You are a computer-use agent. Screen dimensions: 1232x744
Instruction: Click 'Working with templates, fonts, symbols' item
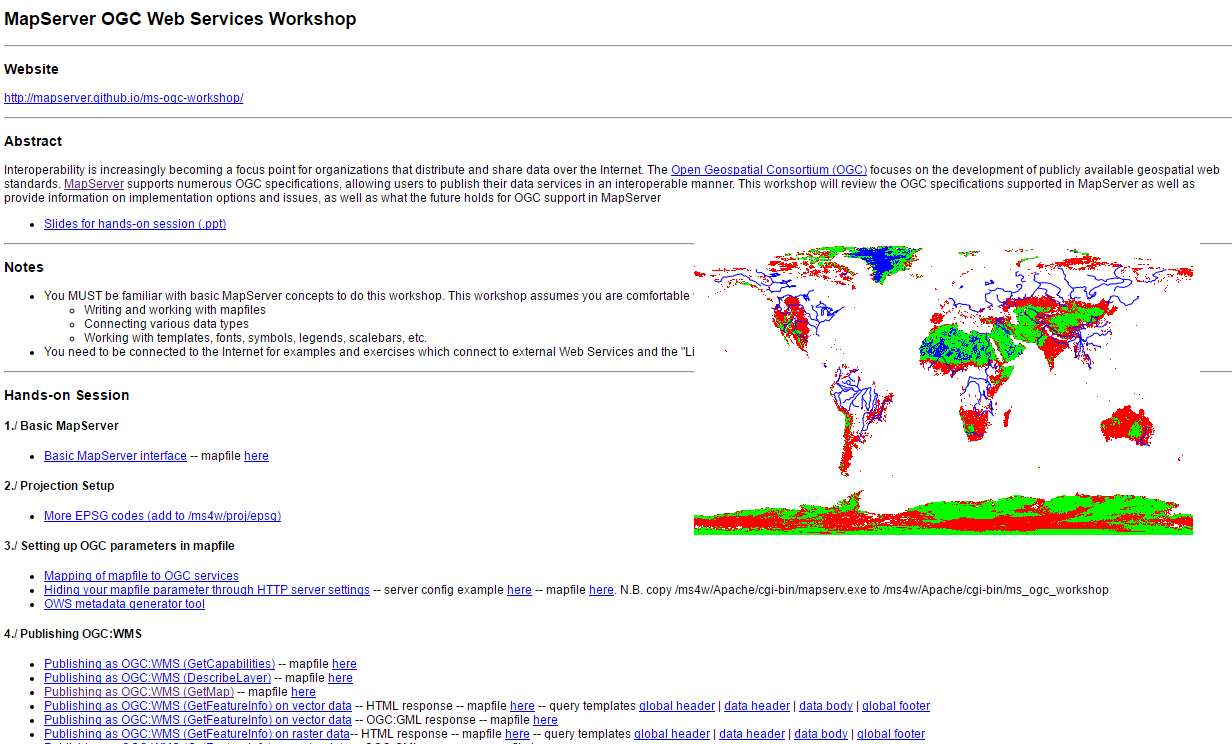[255, 338]
